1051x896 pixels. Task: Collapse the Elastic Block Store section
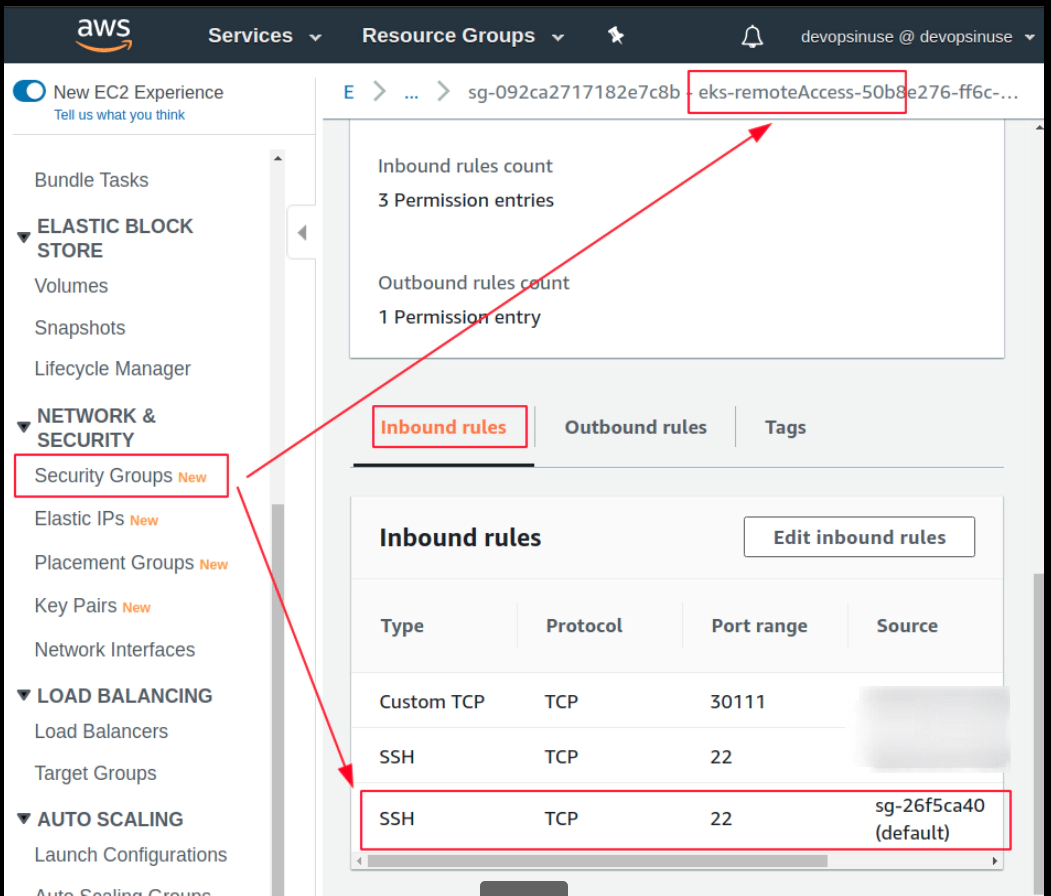pos(24,237)
